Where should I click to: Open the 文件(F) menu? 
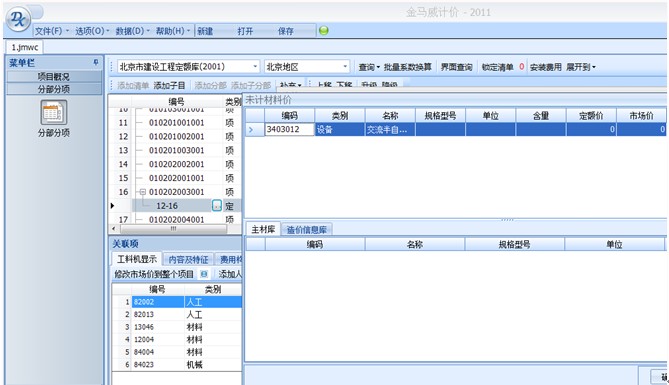[x=52, y=31]
